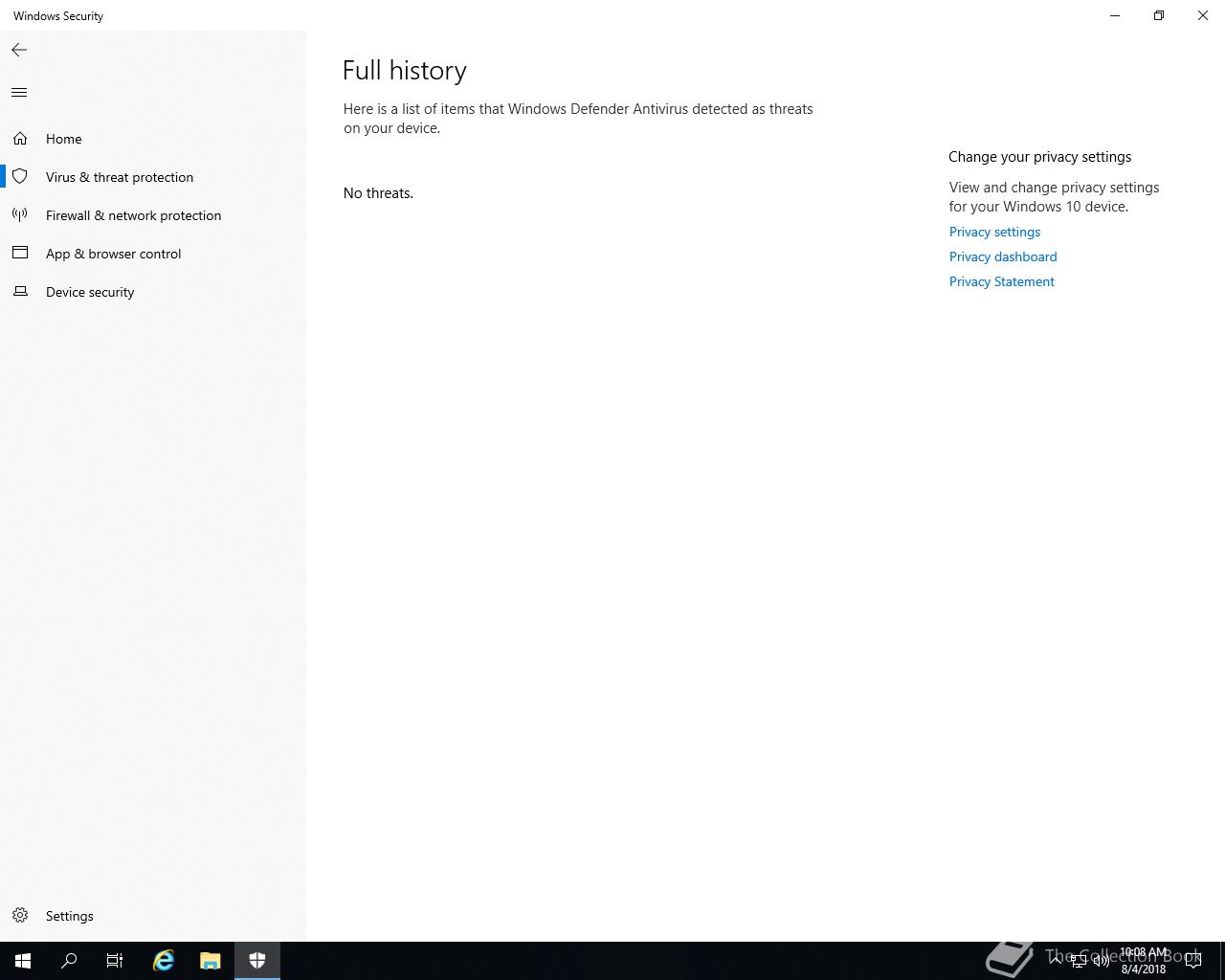Open Settings in the sidebar
This screenshot has height=980, width=1225.
(153, 916)
